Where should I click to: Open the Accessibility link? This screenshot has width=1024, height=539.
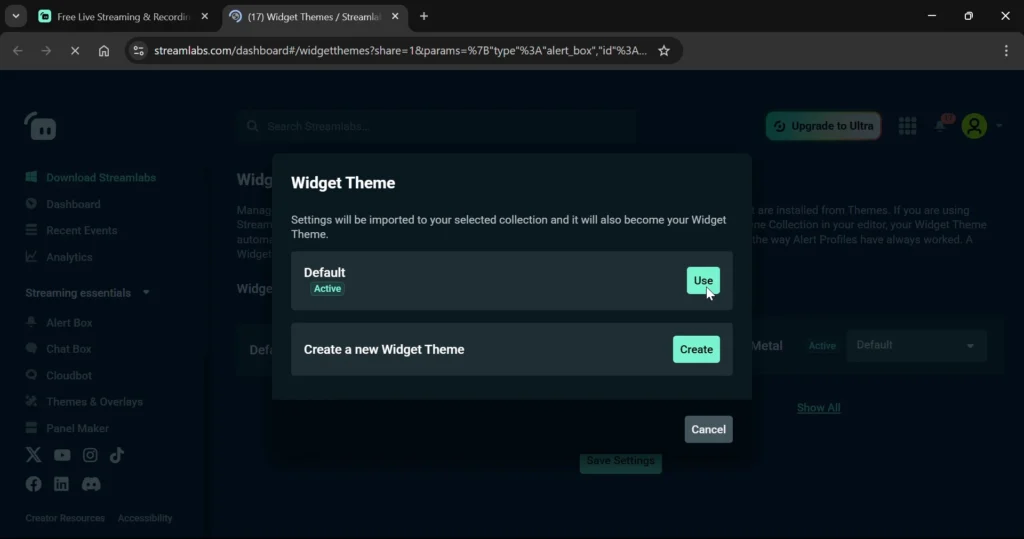(x=145, y=518)
